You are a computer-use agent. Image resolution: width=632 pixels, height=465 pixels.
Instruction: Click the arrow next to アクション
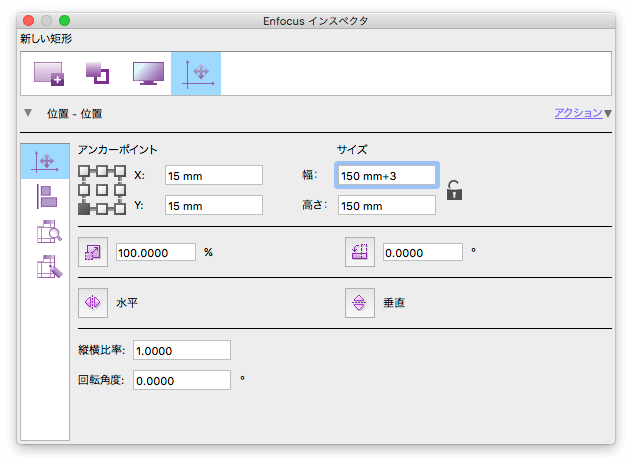click(x=608, y=114)
